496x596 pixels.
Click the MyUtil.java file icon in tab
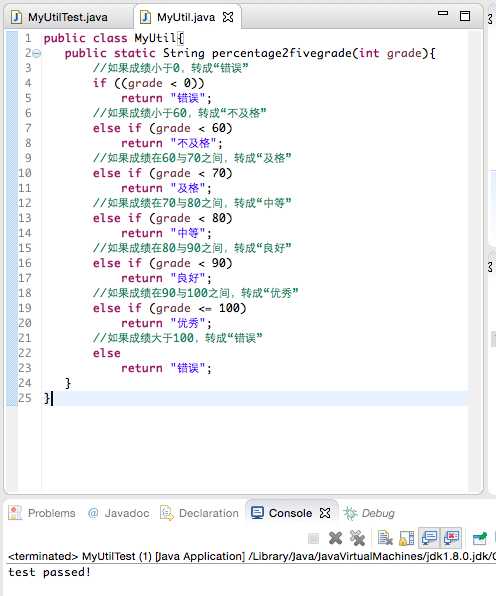click(x=145, y=17)
